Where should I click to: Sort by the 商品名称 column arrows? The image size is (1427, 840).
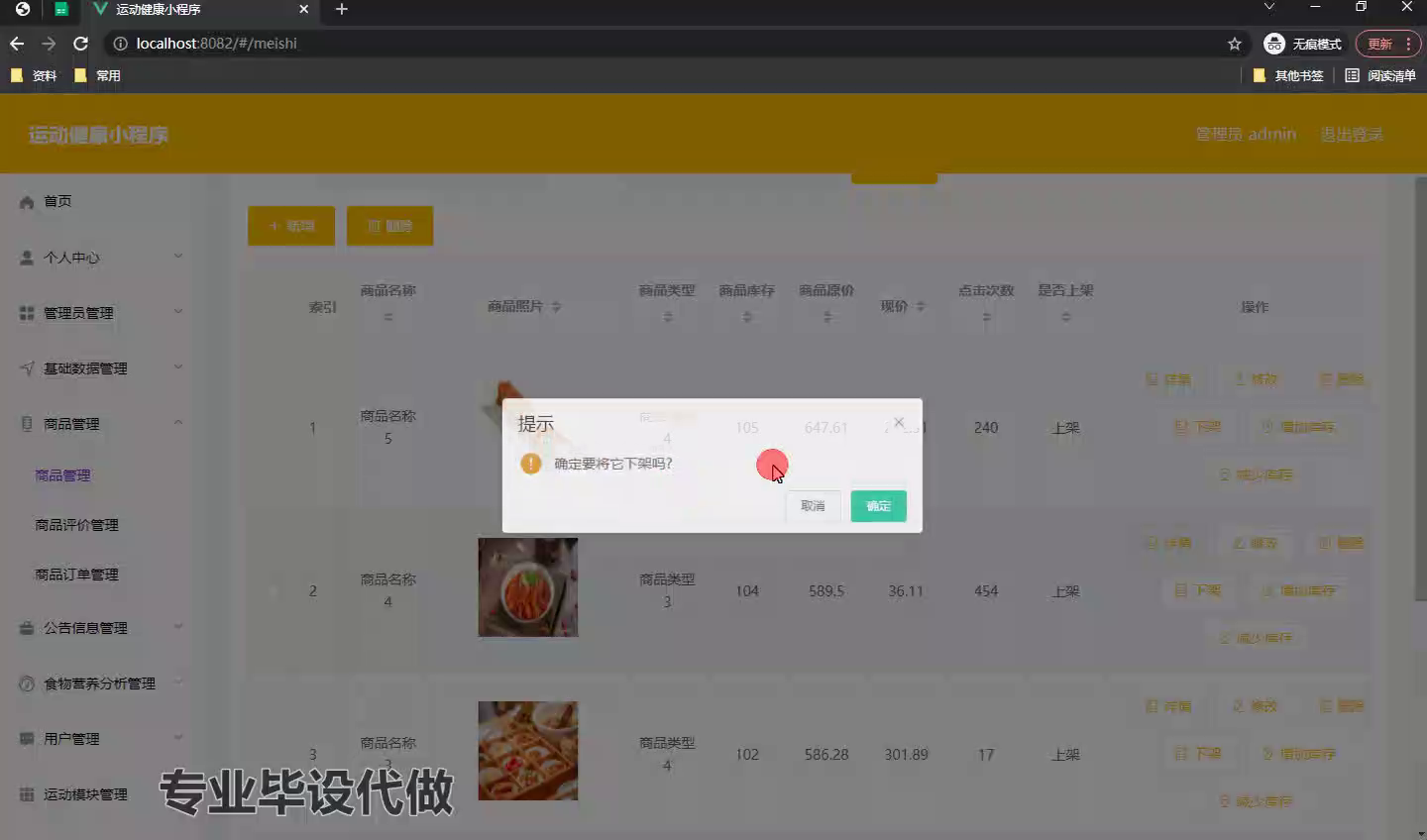click(x=388, y=317)
